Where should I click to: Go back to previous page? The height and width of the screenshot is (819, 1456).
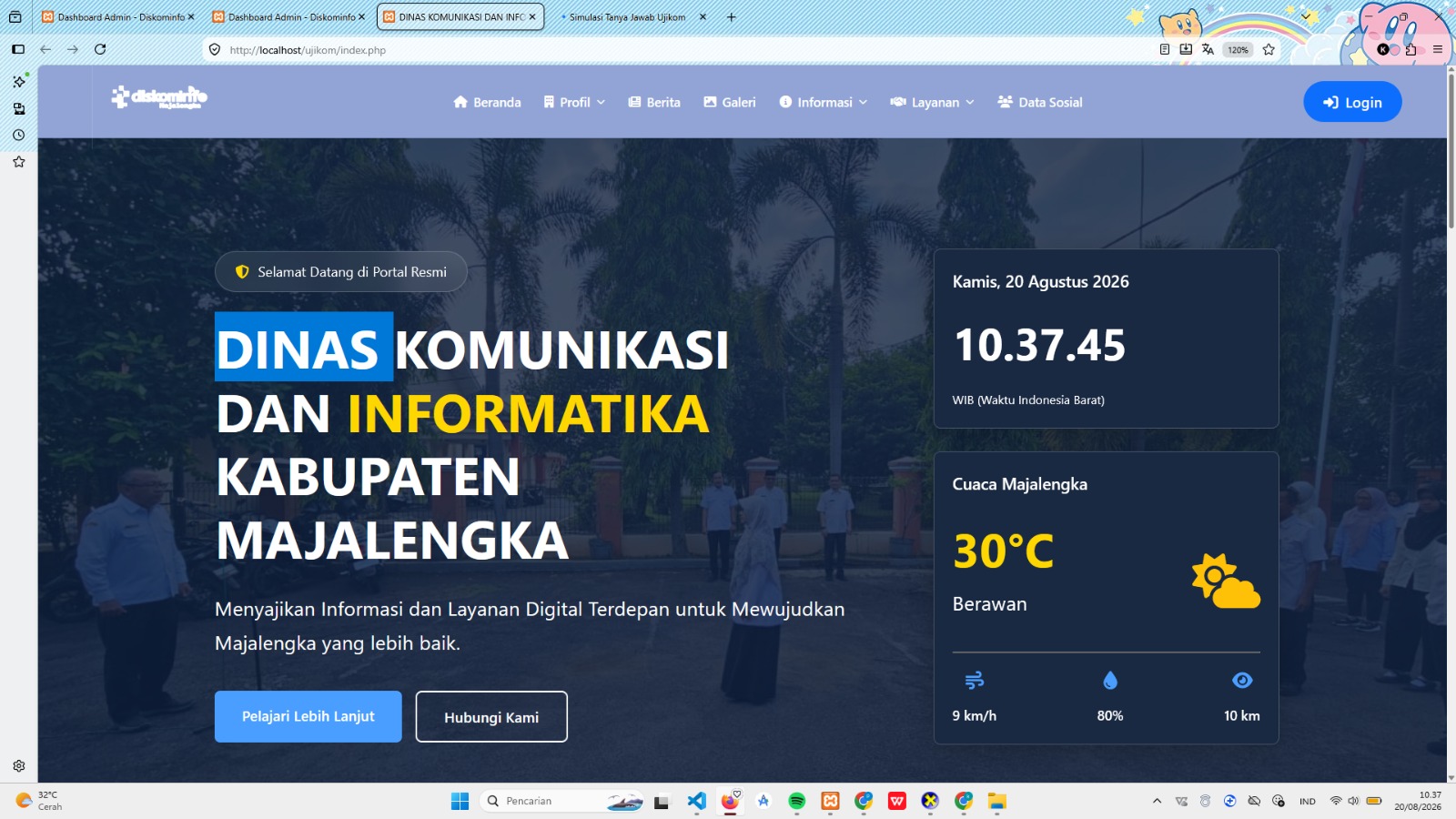click(45, 50)
